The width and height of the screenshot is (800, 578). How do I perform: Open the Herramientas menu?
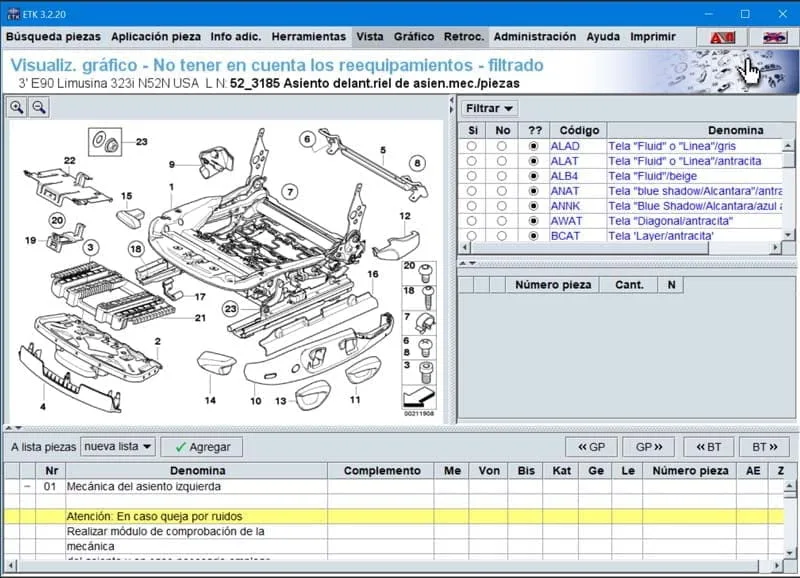(309, 37)
